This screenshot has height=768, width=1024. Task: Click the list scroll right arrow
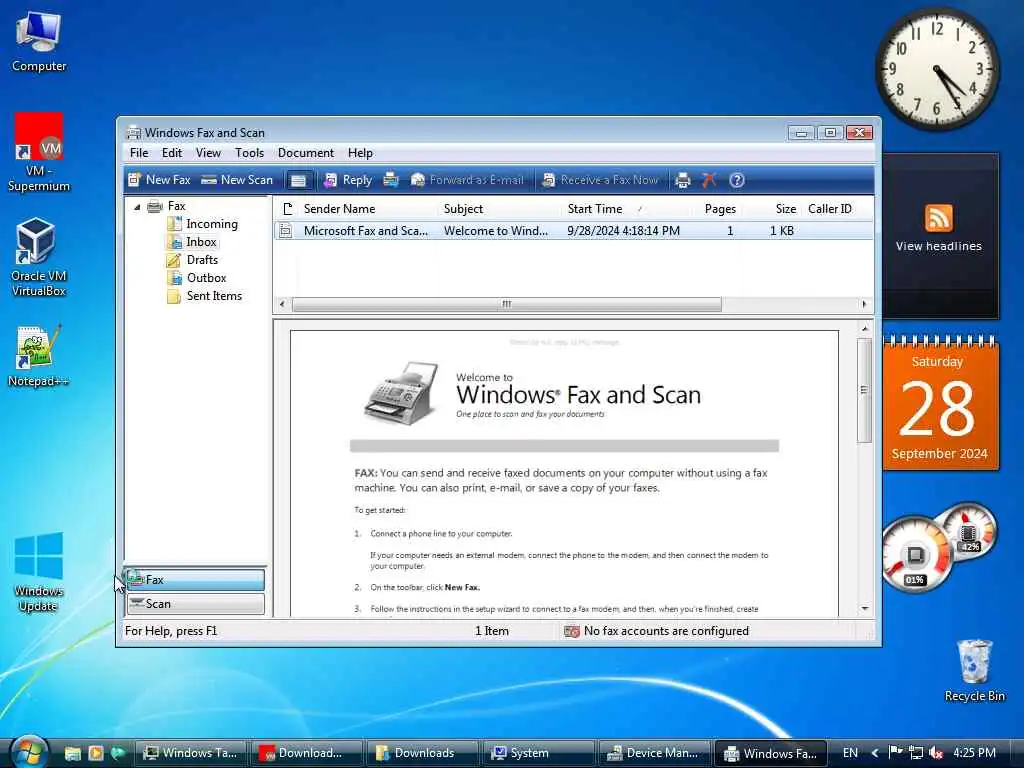click(865, 304)
